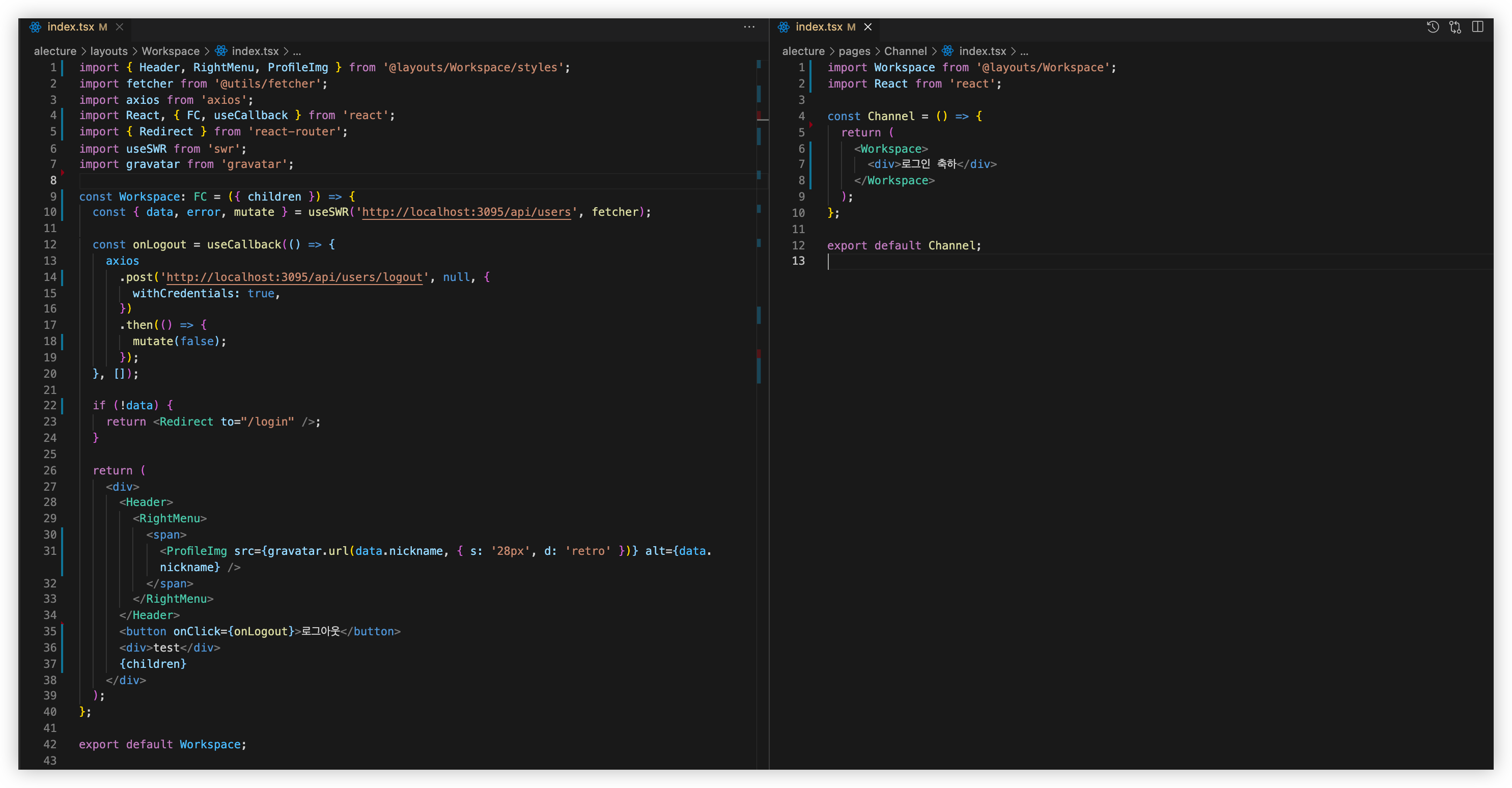Expand the pages breadcrumb folder
This screenshot has height=788, width=1512.
854,51
